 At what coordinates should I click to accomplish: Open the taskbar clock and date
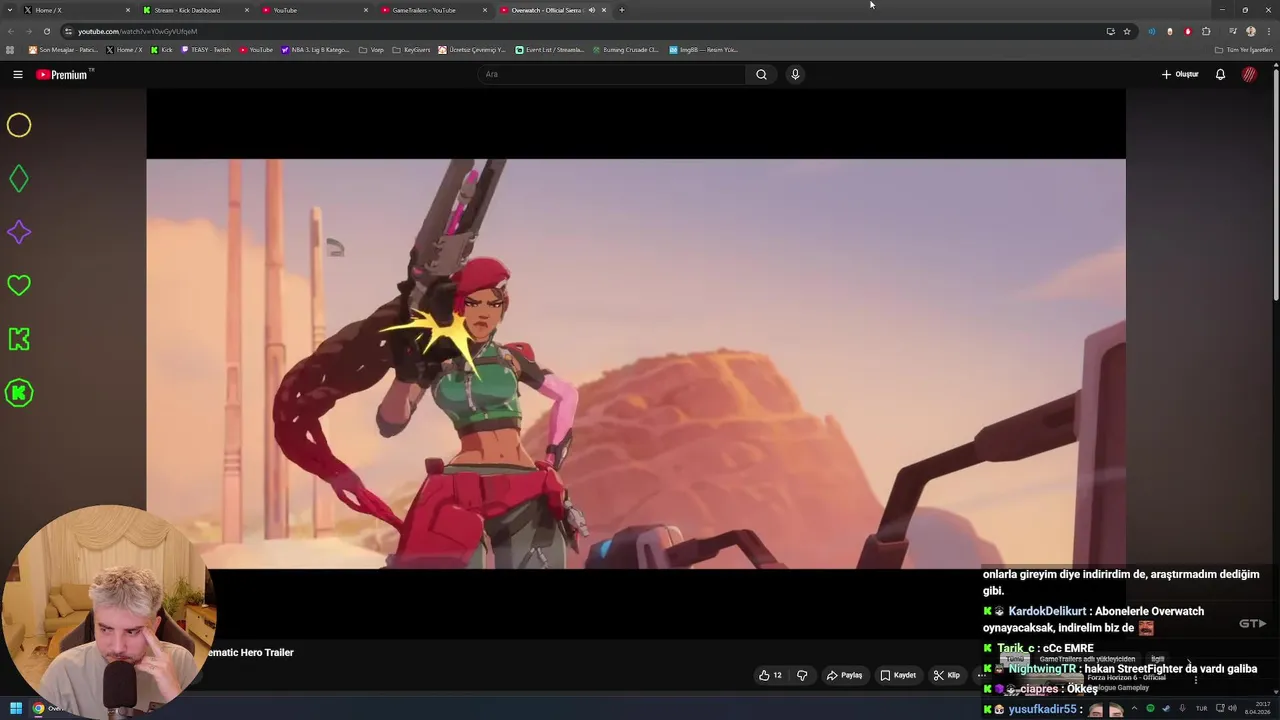1257,708
